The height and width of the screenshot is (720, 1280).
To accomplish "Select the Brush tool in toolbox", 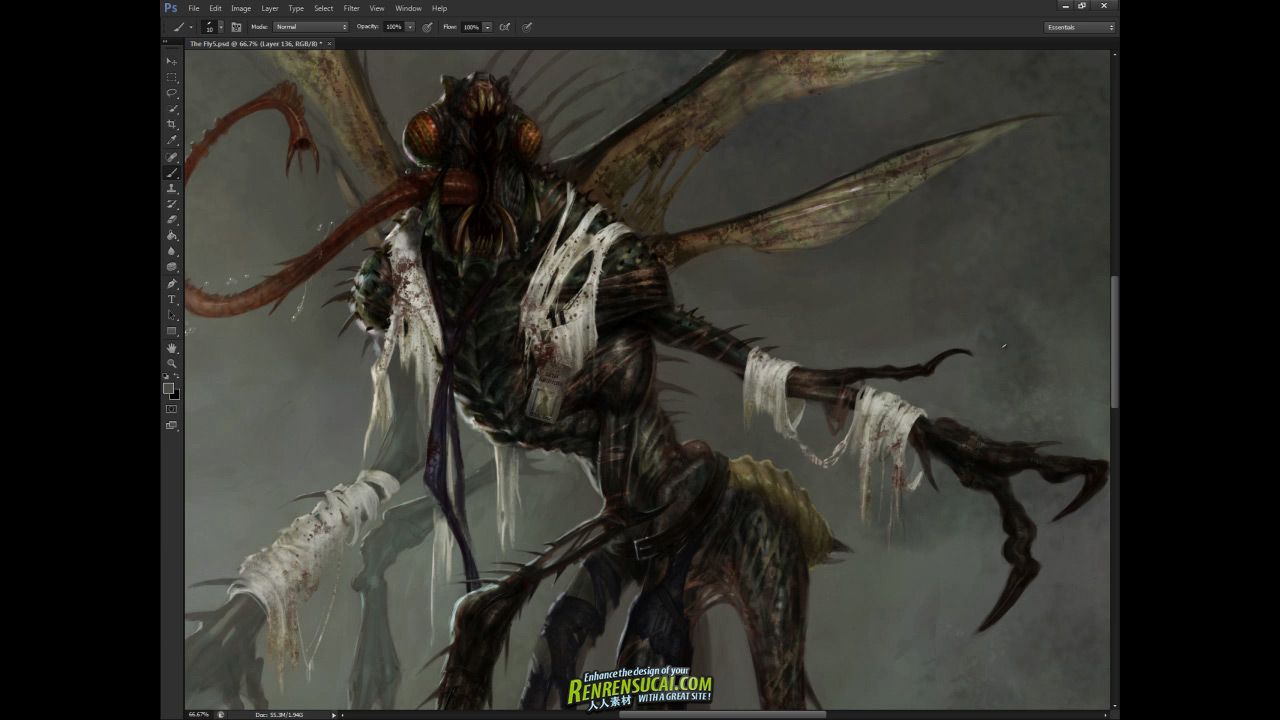I will point(172,173).
